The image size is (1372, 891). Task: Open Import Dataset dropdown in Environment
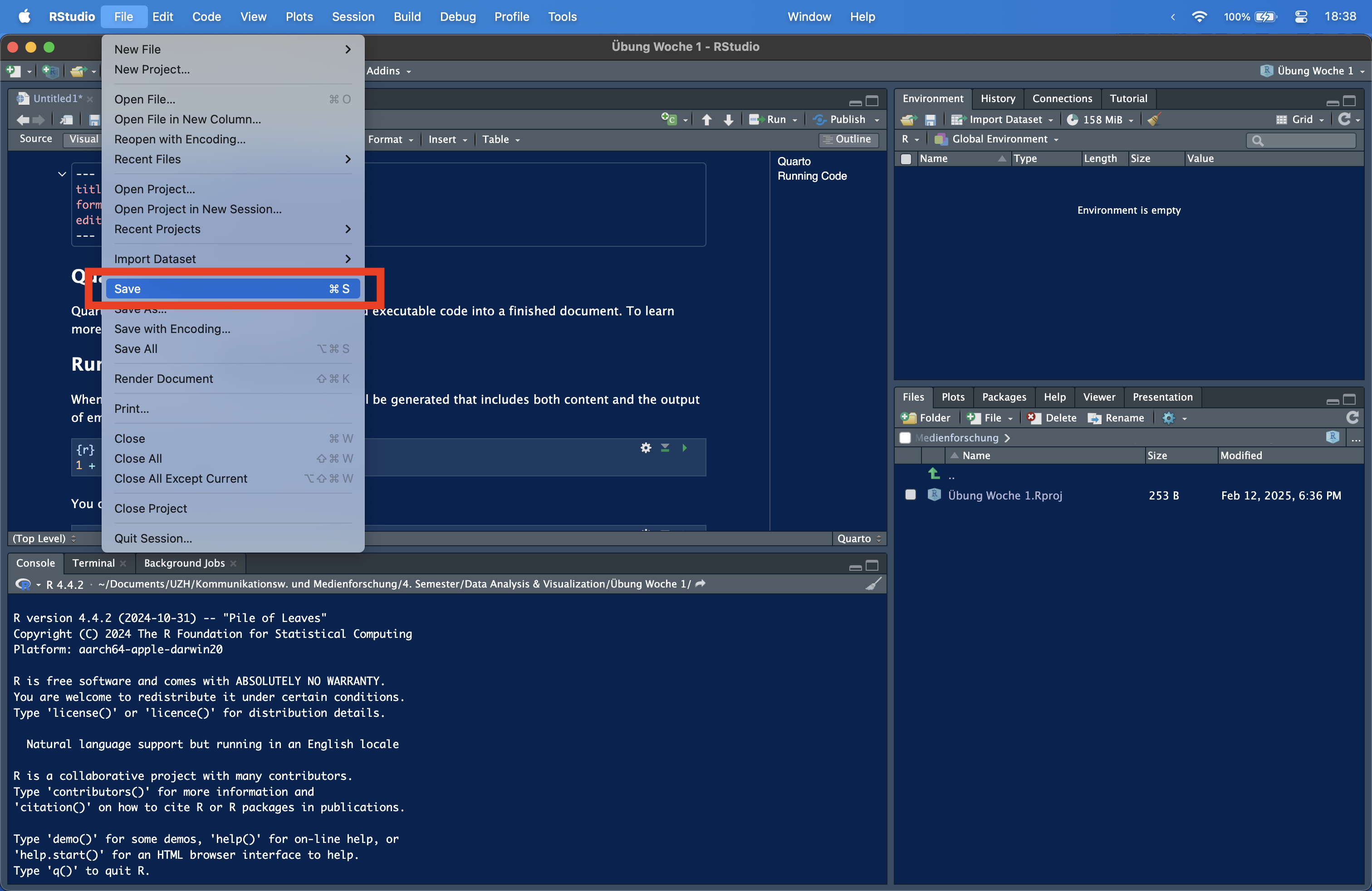coord(1002,119)
